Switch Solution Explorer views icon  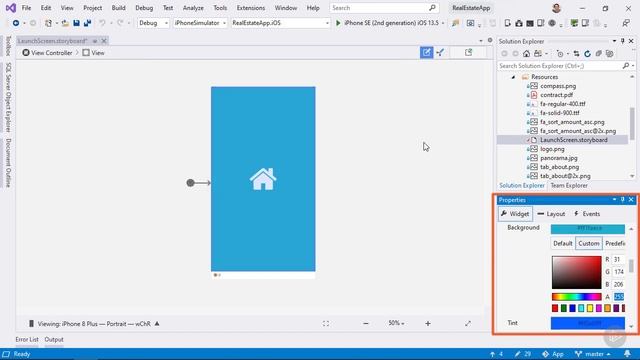point(538,53)
